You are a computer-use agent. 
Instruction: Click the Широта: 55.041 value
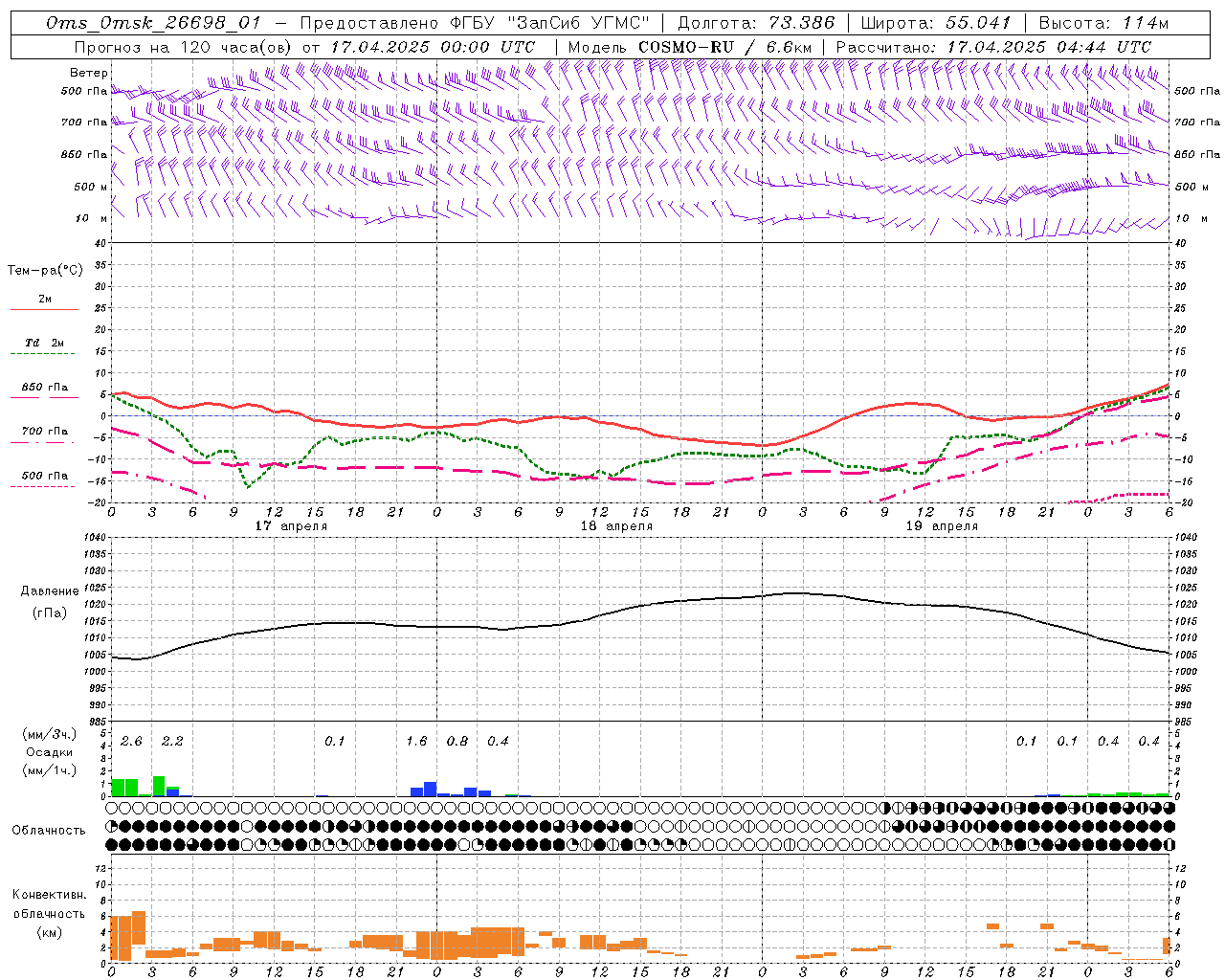(x=936, y=23)
